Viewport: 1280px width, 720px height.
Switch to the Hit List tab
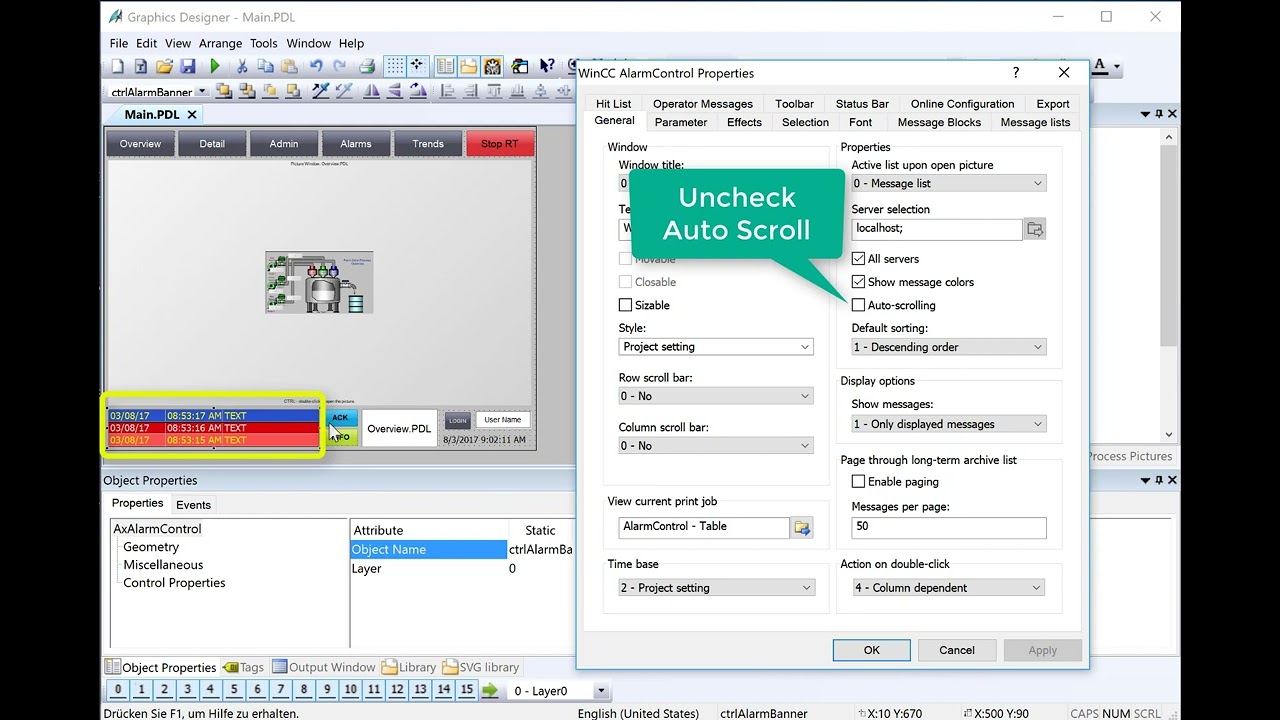tap(613, 104)
